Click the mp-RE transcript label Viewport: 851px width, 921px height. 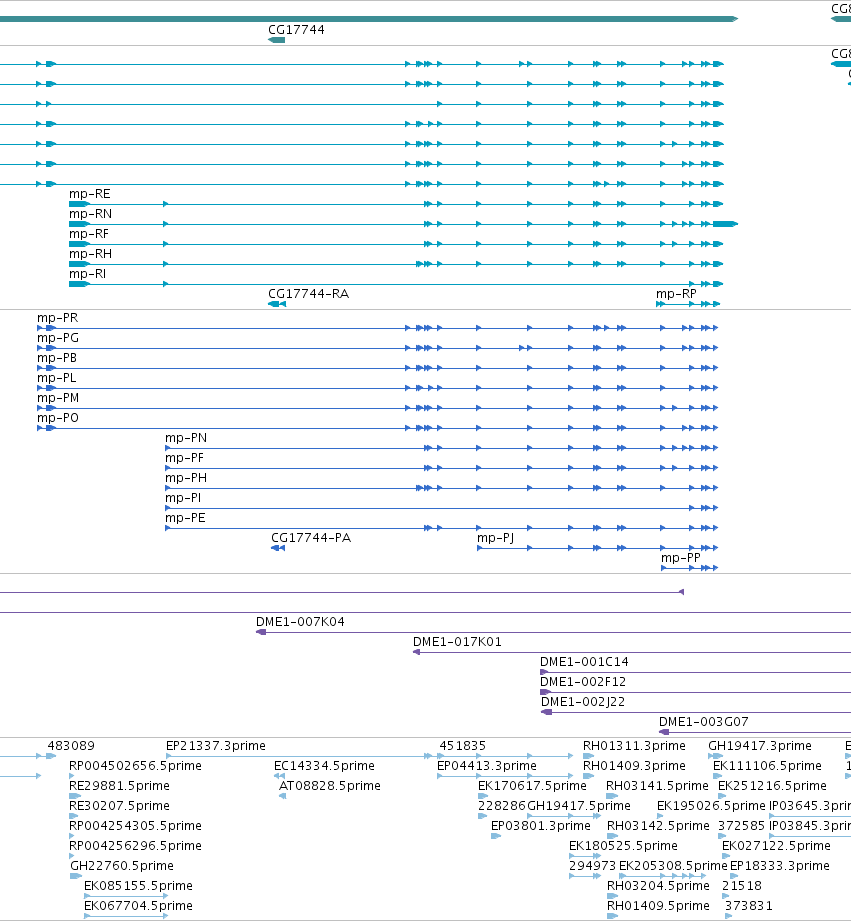pyautogui.click(x=89, y=194)
